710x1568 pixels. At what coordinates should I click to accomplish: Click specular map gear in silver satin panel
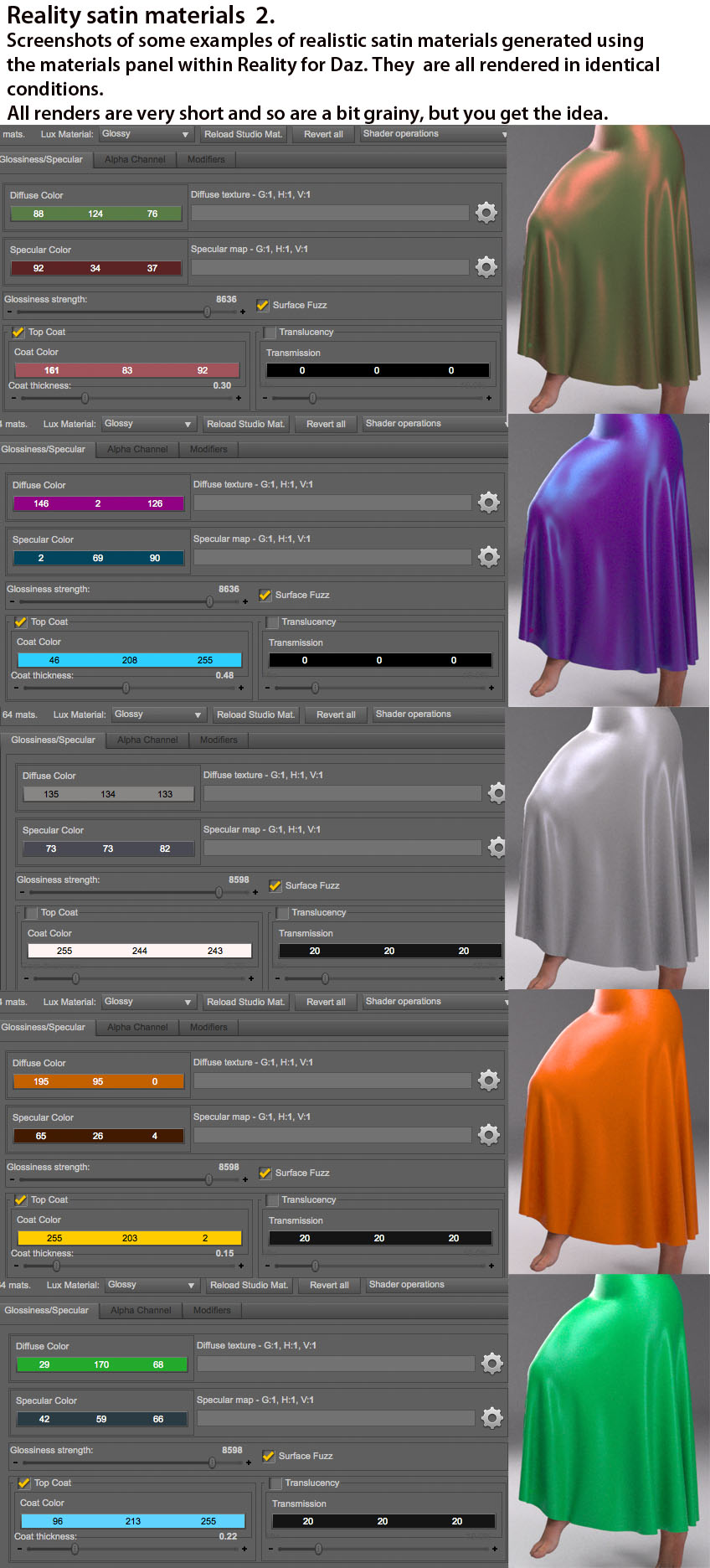click(x=497, y=848)
